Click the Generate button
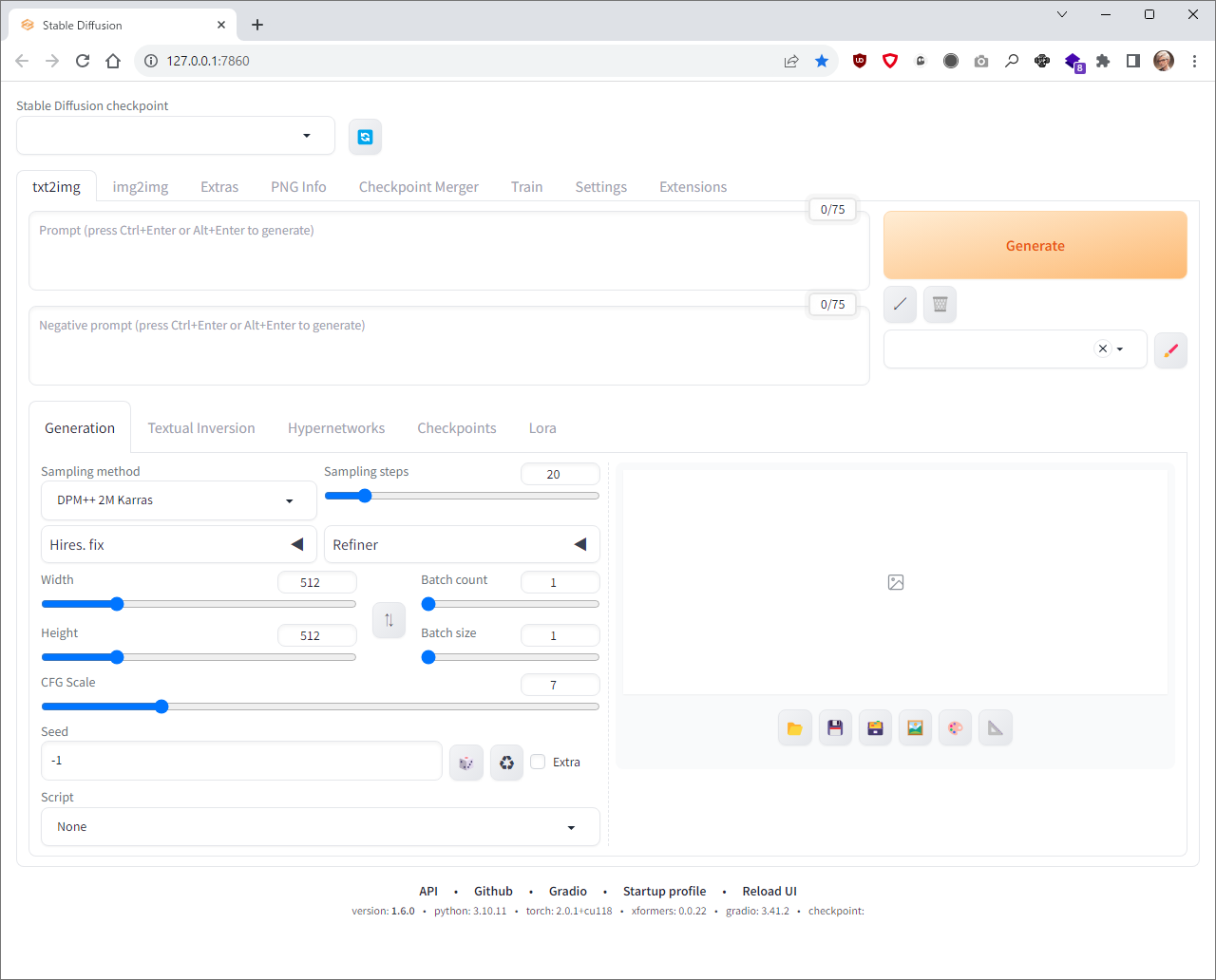Image resolution: width=1216 pixels, height=980 pixels. tap(1035, 245)
